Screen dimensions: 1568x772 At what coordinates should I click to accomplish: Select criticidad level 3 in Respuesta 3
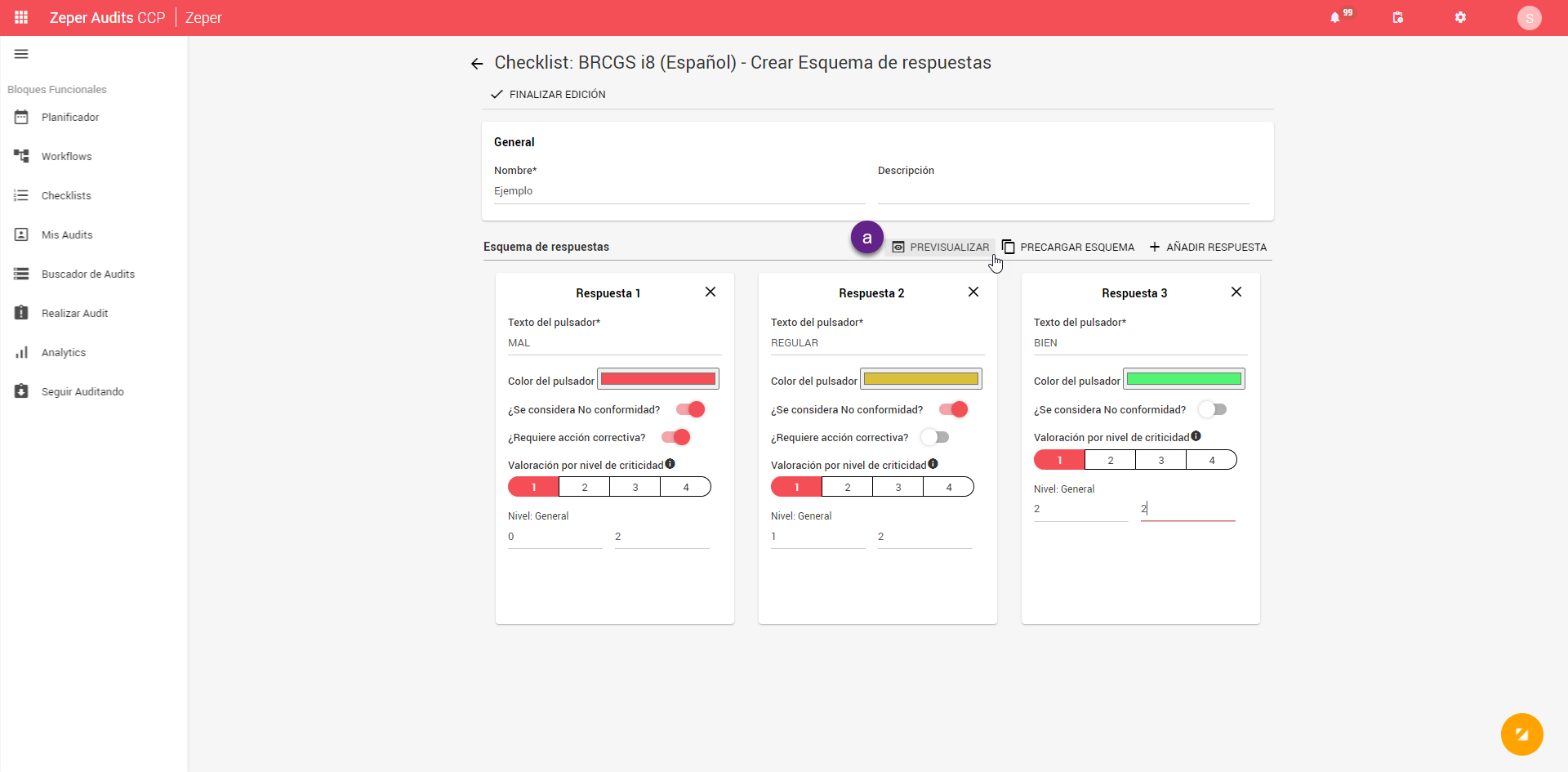(x=1161, y=460)
